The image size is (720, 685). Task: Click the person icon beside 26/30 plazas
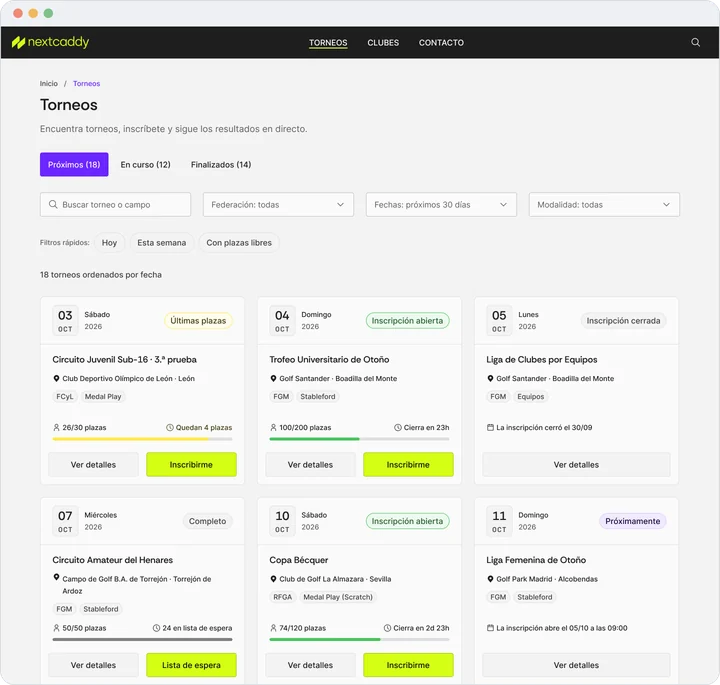click(x=56, y=427)
